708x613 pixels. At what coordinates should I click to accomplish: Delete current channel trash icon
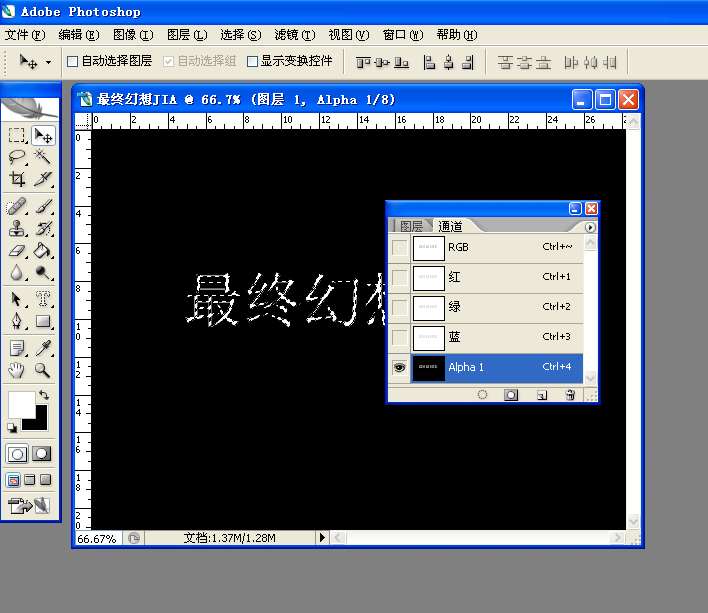click(x=570, y=395)
